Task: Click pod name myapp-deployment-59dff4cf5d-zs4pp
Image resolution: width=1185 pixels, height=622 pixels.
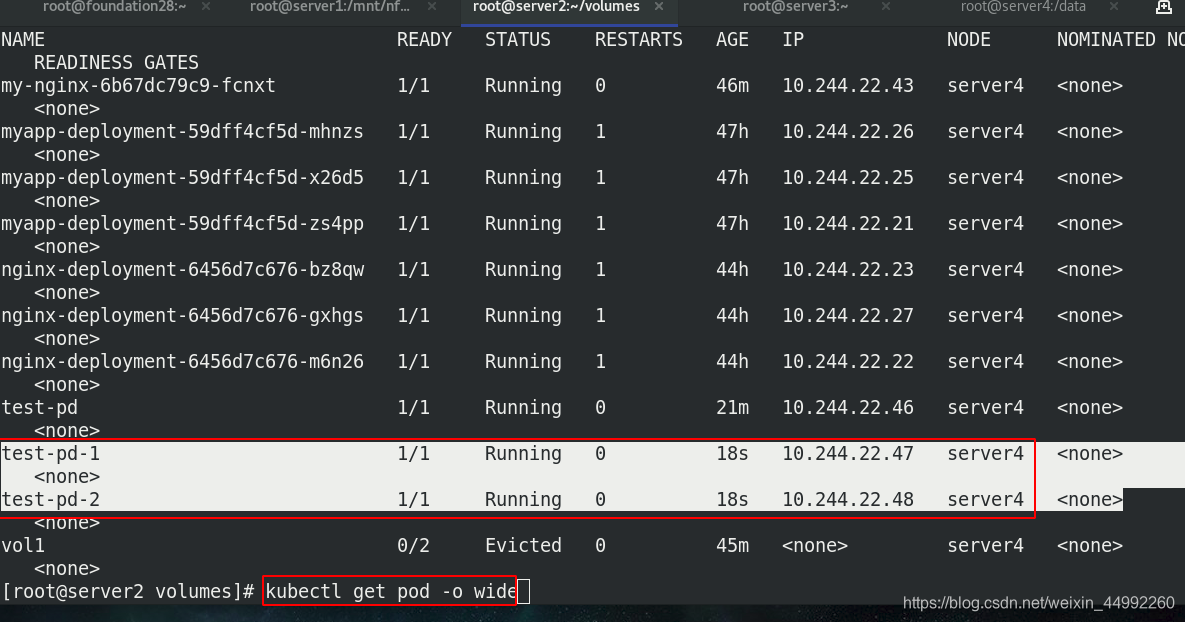Action: point(182,224)
